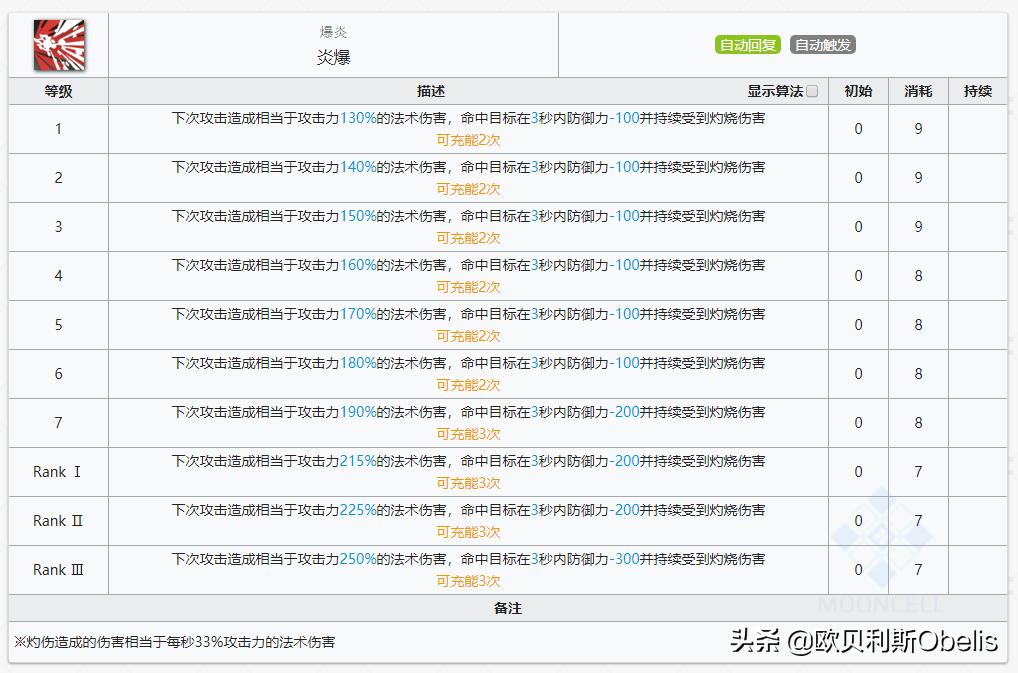Click the 初始 column header
This screenshot has width=1018, height=673.
tap(858, 91)
